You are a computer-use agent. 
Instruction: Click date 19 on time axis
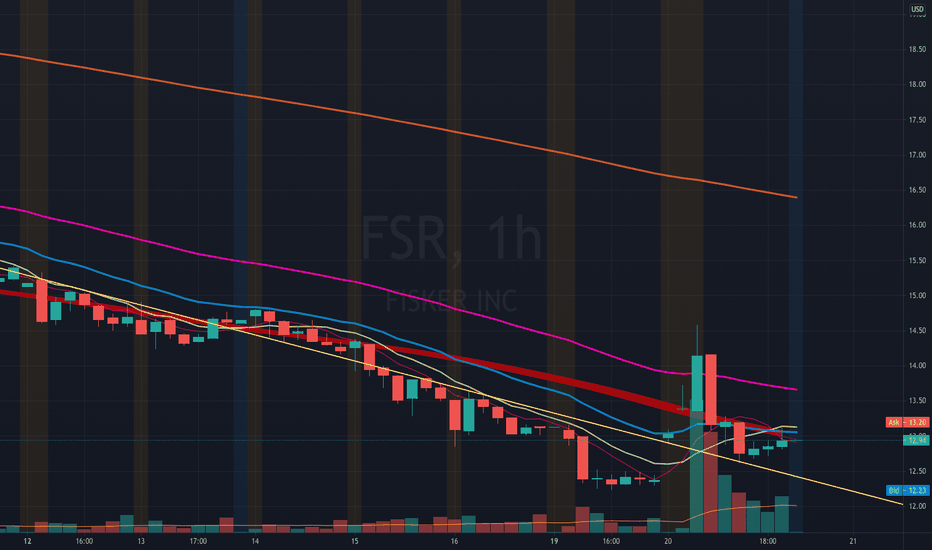pos(554,541)
